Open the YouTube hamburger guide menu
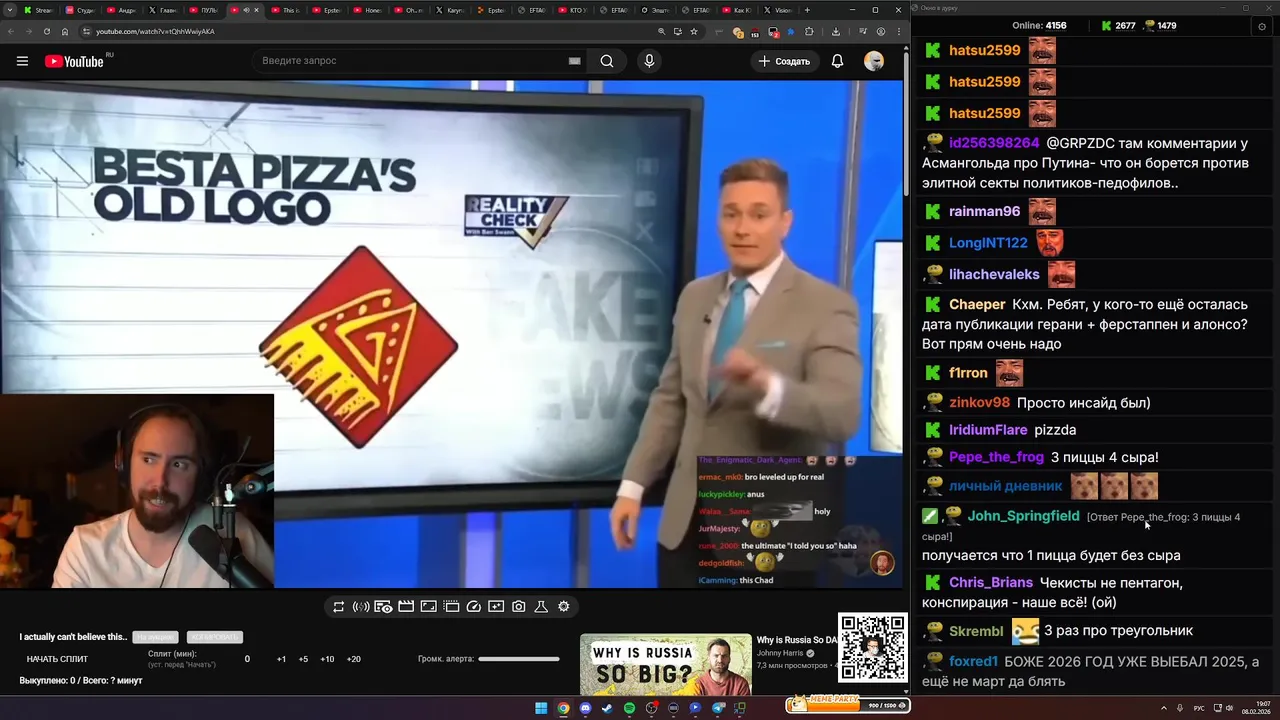 click(x=22, y=61)
